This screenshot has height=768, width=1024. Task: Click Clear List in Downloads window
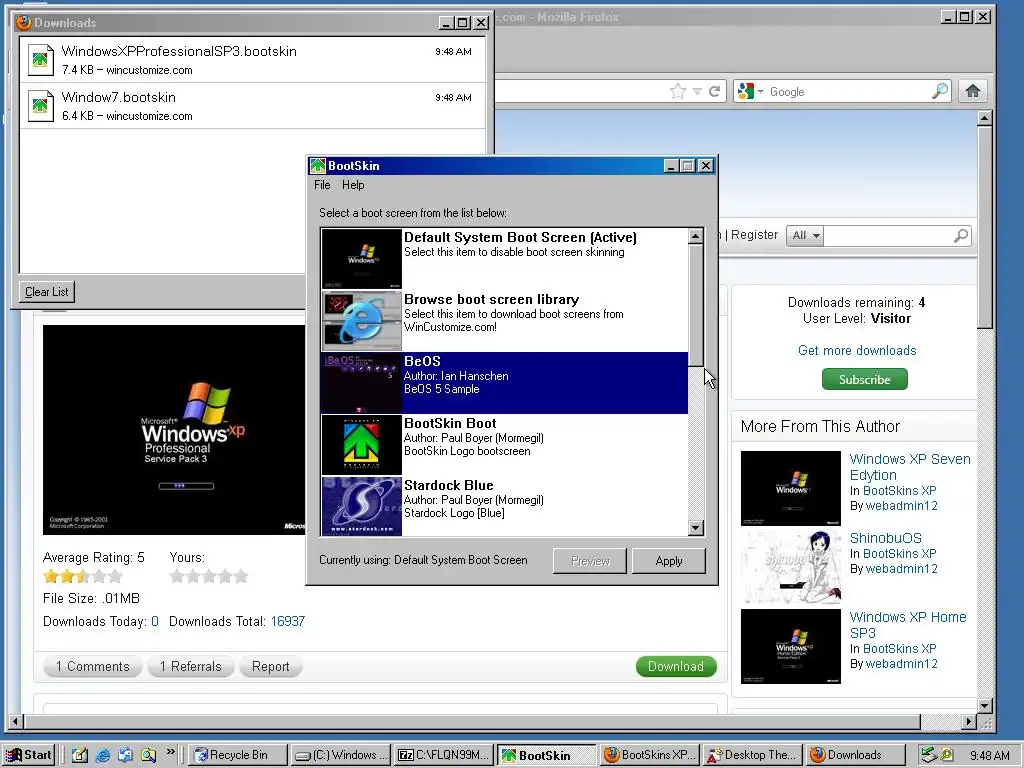point(46,292)
